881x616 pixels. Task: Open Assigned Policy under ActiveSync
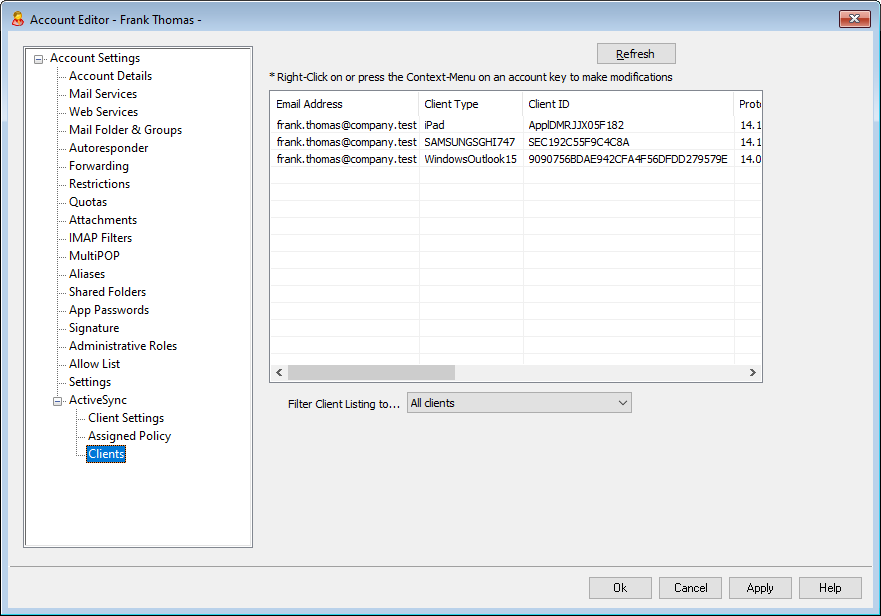(129, 436)
